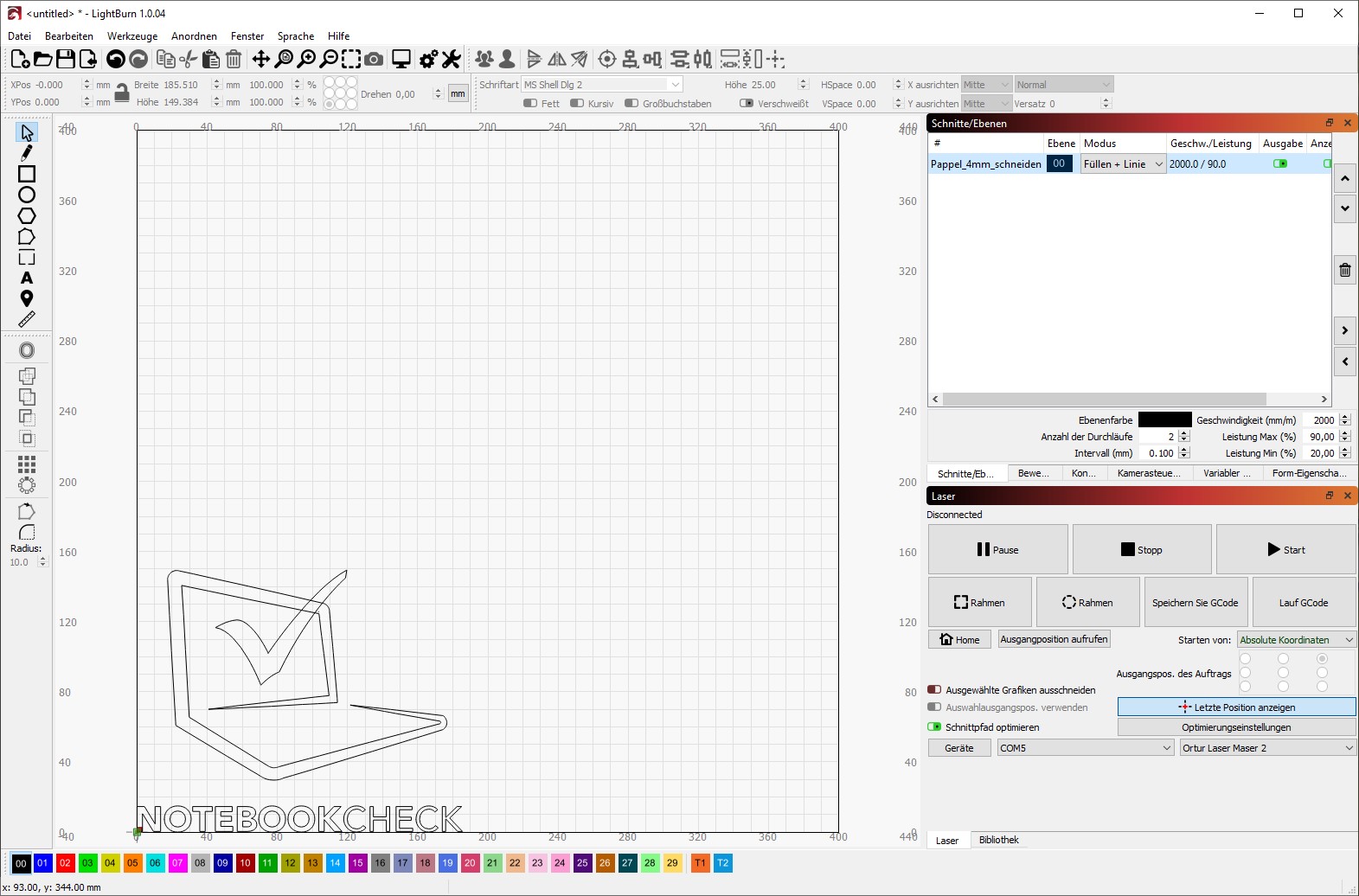Screen dimensions: 1359x896
Task: Save the project with floppy icon
Action: point(65,59)
